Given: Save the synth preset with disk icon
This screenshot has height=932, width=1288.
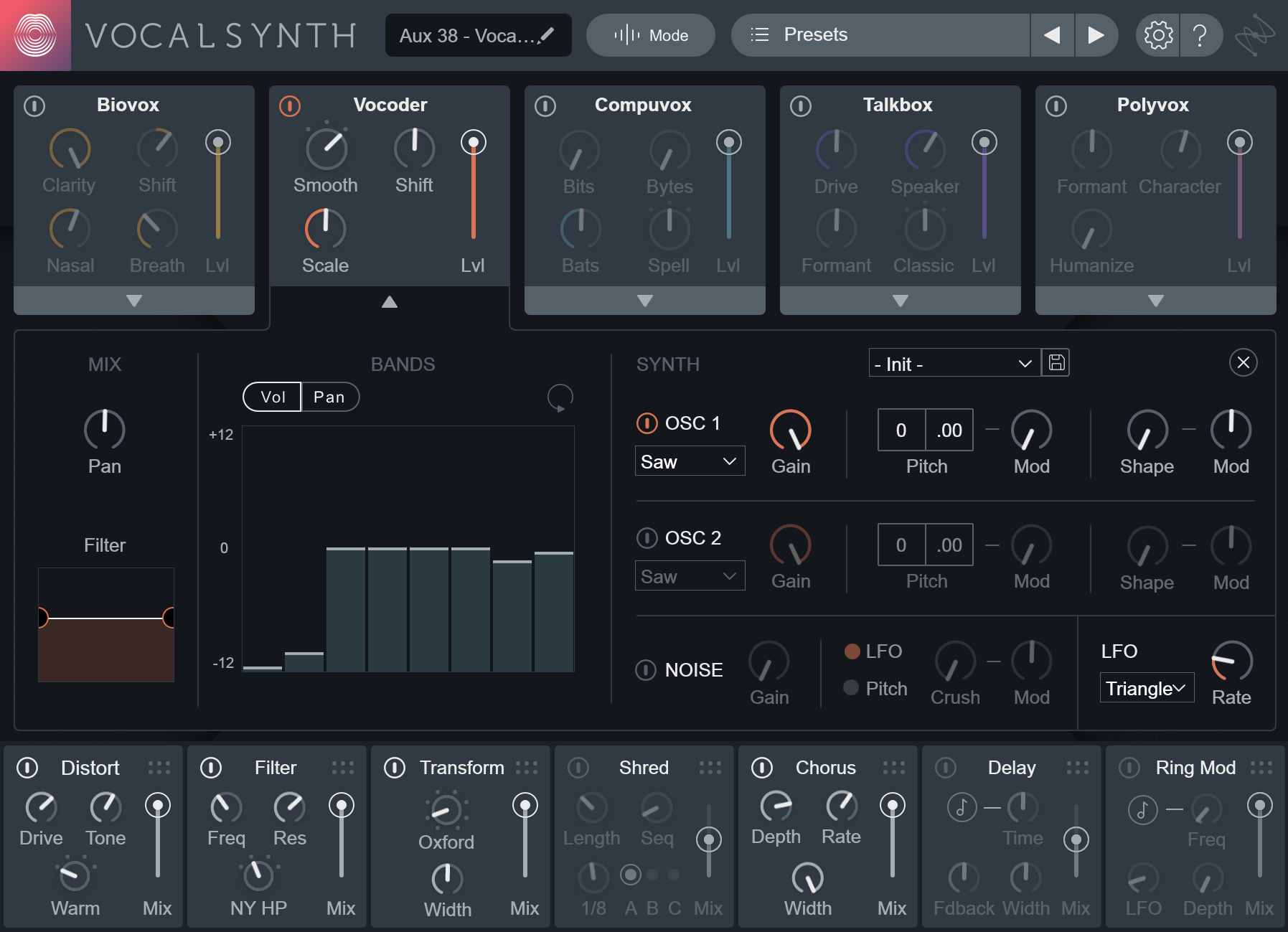Looking at the screenshot, I should tap(1056, 362).
